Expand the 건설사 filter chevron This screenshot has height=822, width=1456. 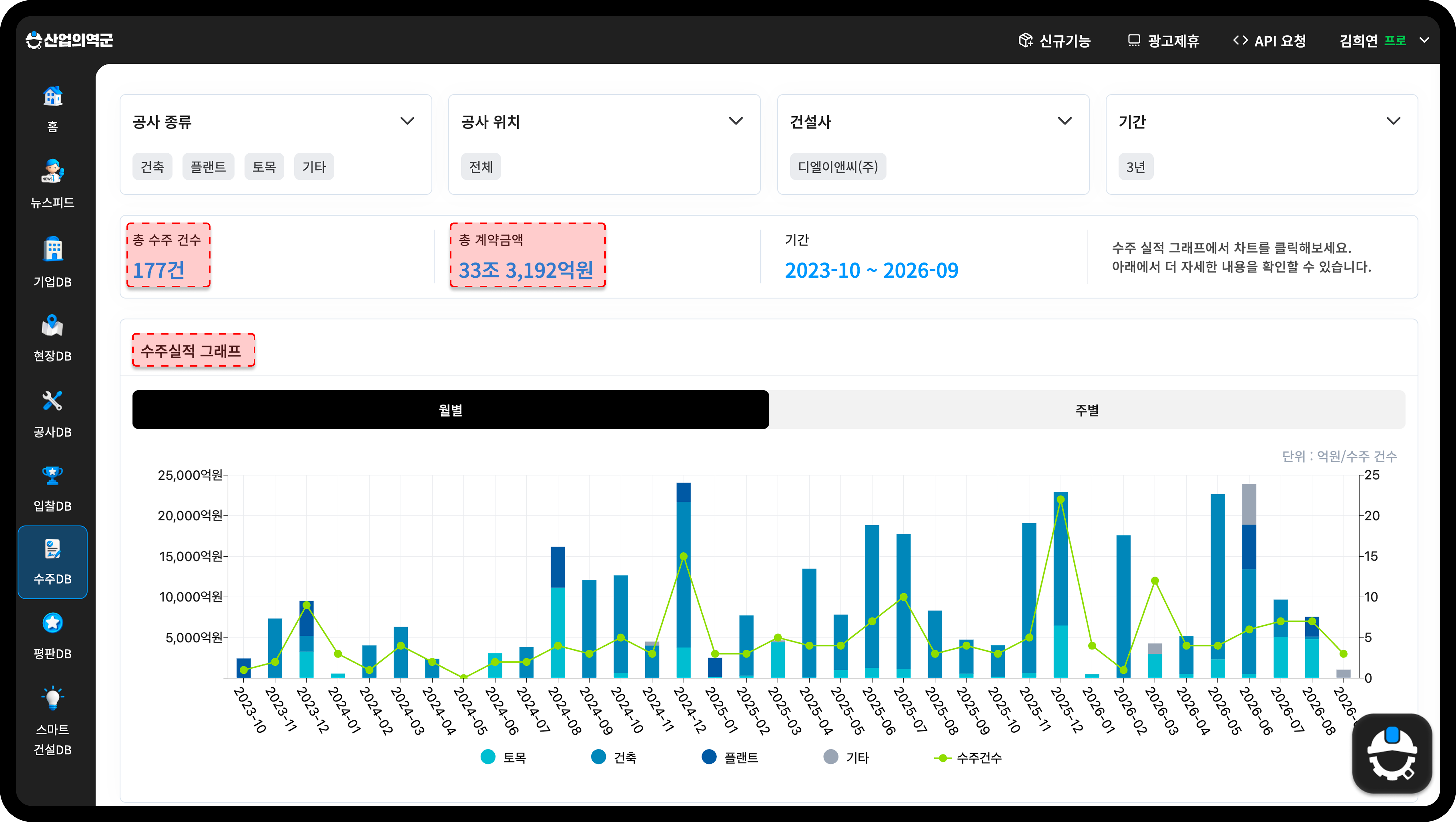pos(1064,121)
